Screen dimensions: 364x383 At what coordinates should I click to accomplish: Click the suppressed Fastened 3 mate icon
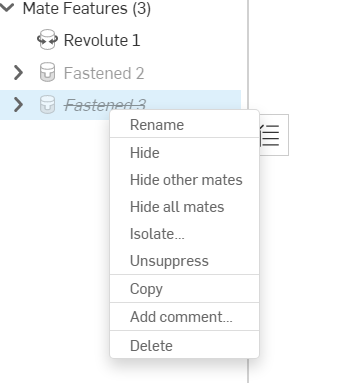pos(47,104)
